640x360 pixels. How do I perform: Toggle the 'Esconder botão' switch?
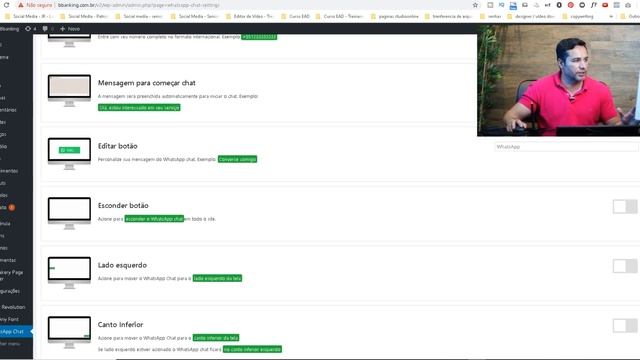(625, 207)
